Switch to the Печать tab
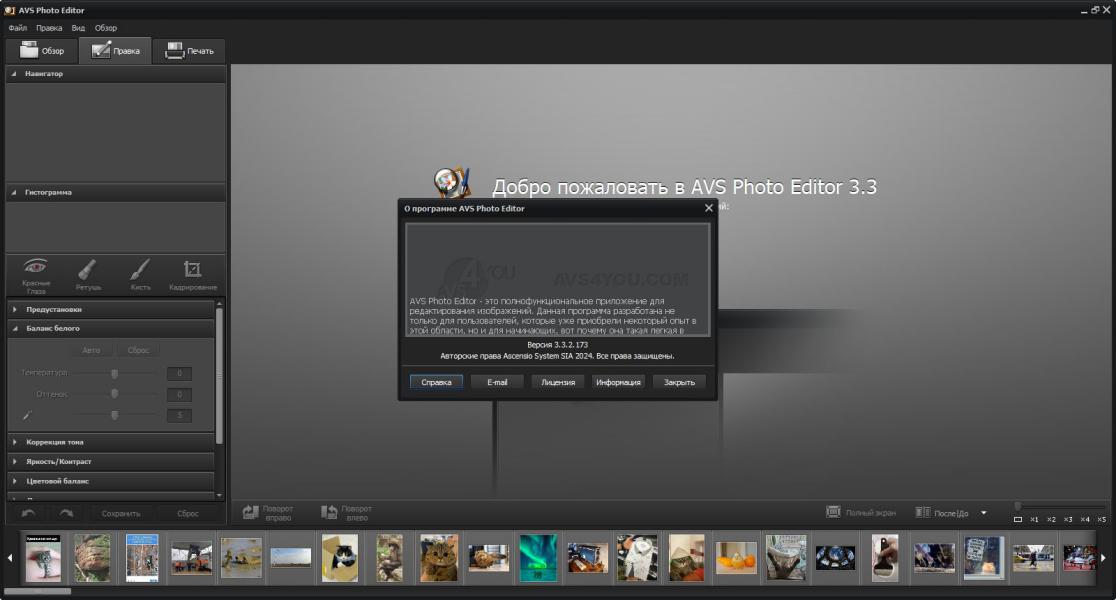The height and width of the screenshot is (600, 1116). (x=189, y=51)
